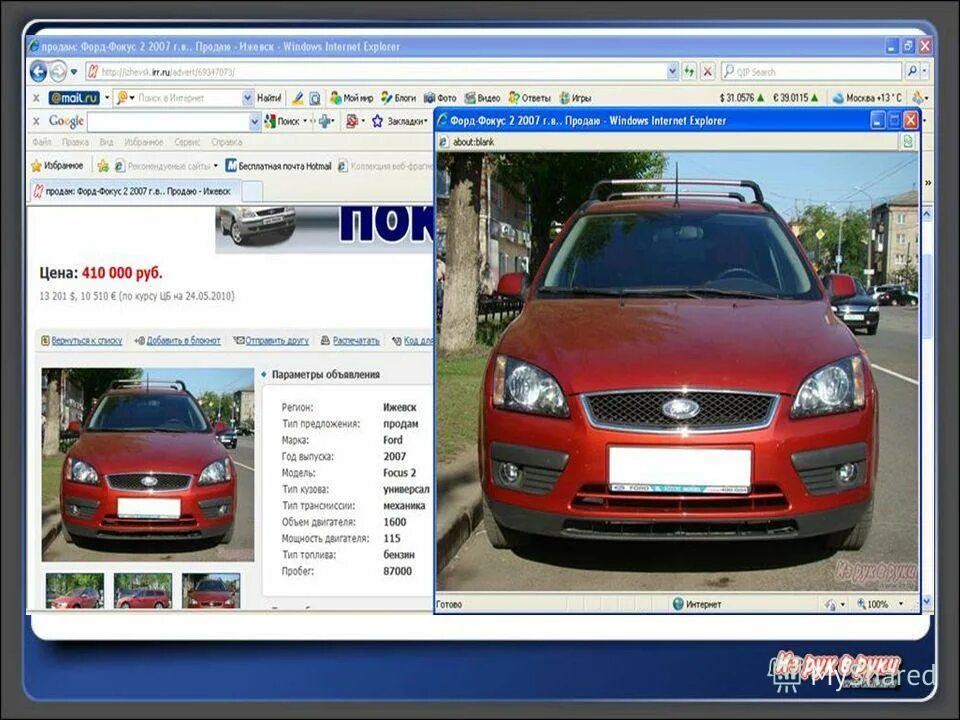Click the Москва +13 °C weather item
The width and height of the screenshot is (960, 720).
(x=867, y=98)
